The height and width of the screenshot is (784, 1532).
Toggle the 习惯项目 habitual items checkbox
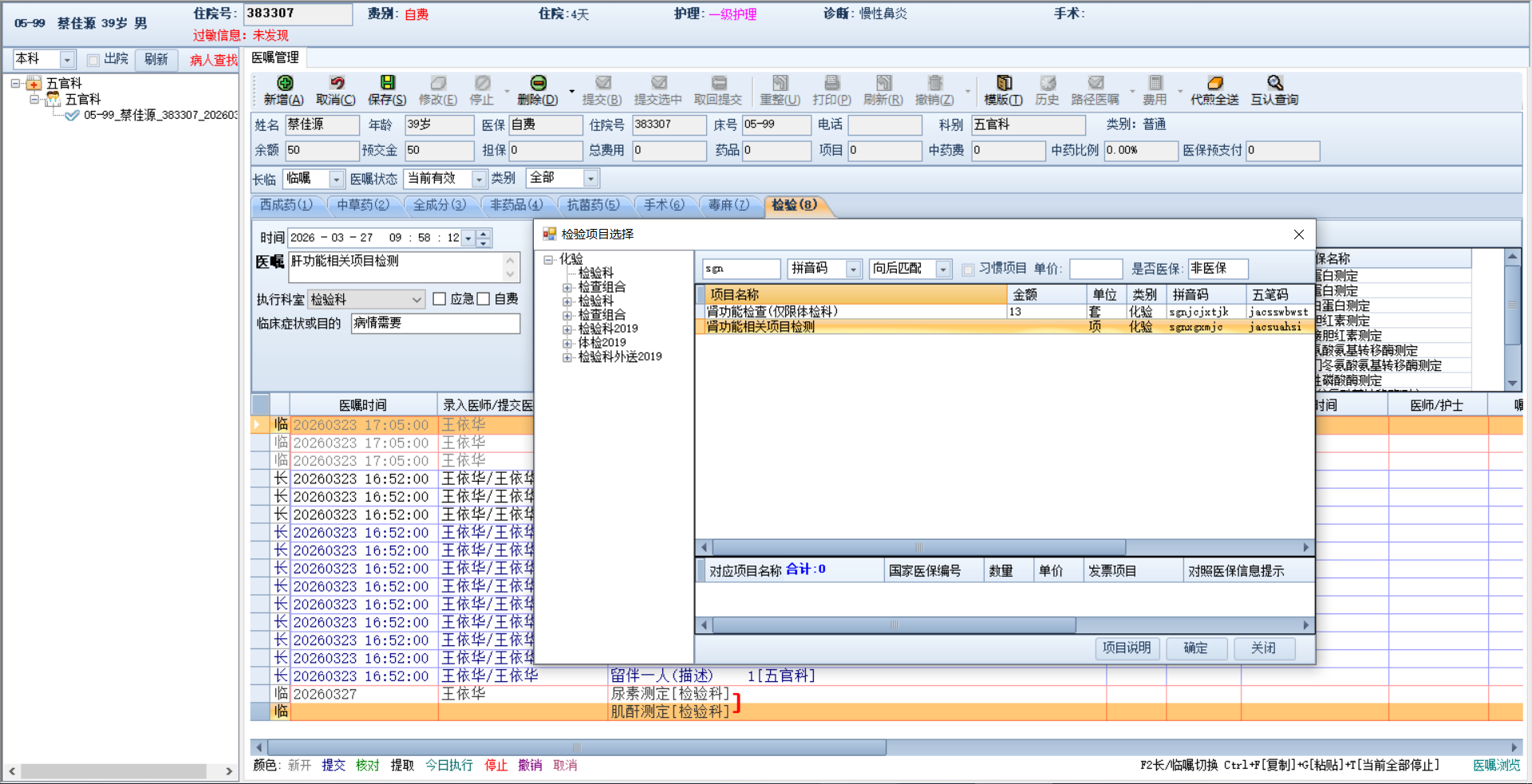tap(968, 270)
